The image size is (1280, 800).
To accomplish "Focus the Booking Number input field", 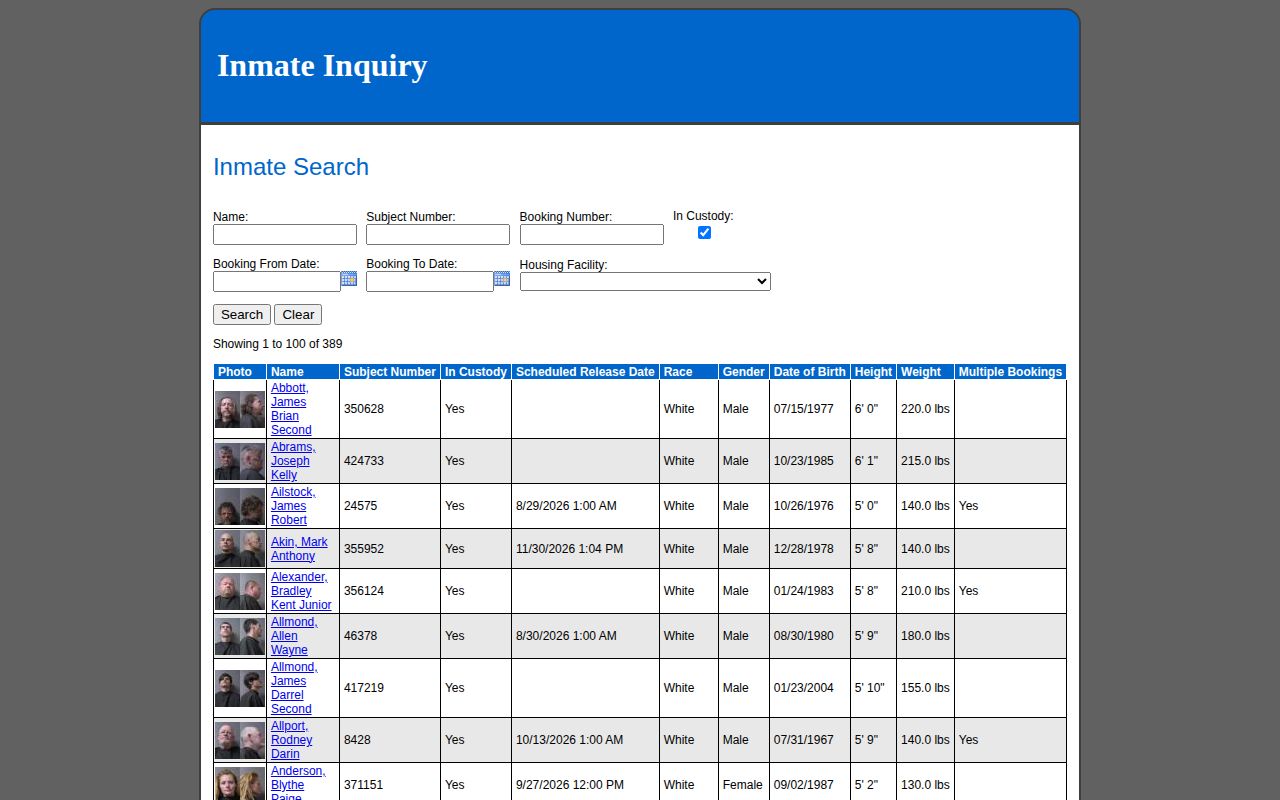I will click(x=592, y=235).
